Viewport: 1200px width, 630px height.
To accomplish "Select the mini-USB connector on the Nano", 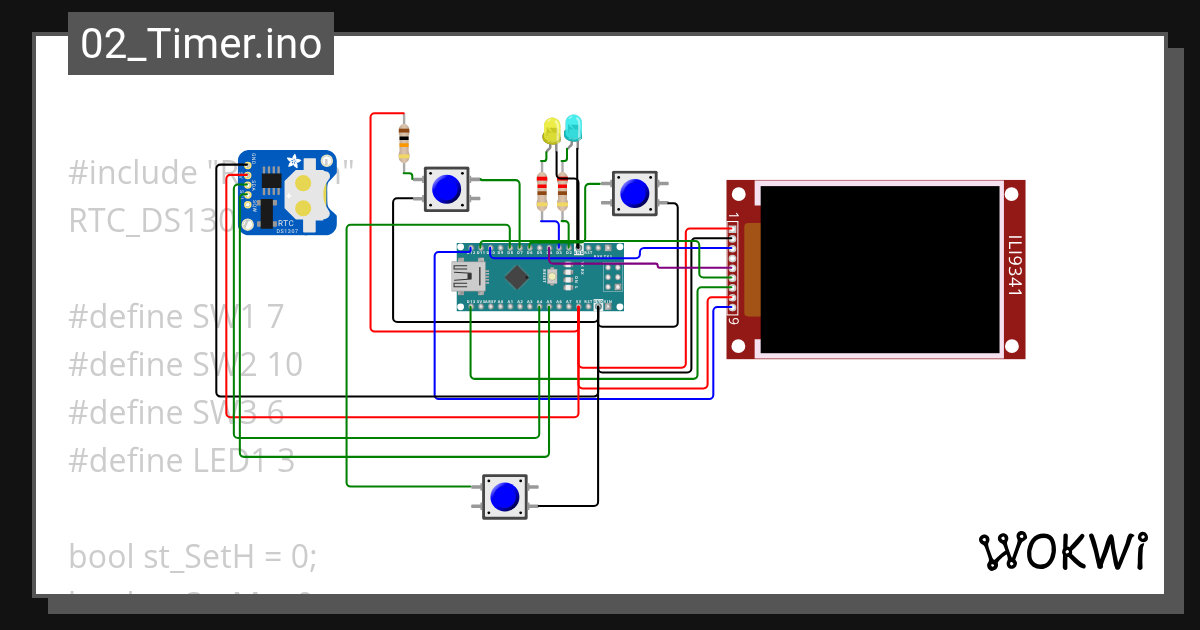I will point(468,275).
